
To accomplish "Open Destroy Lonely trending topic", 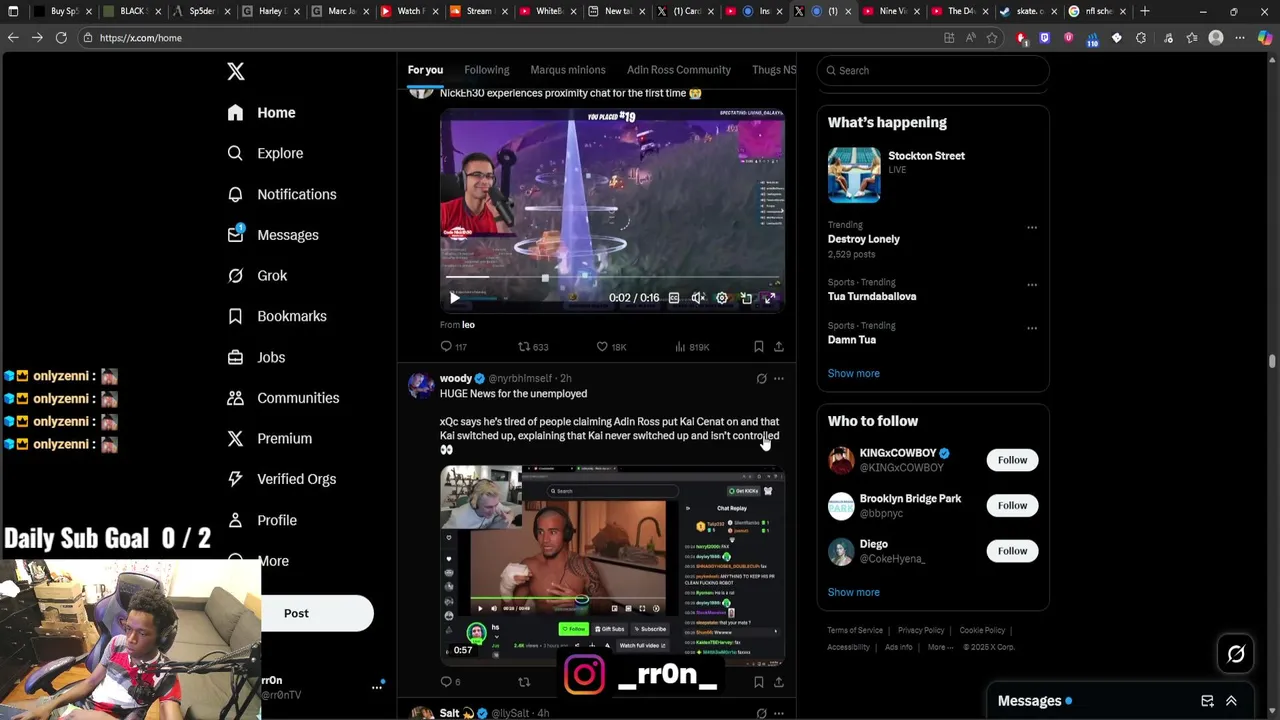I will click(x=864, y=239).
